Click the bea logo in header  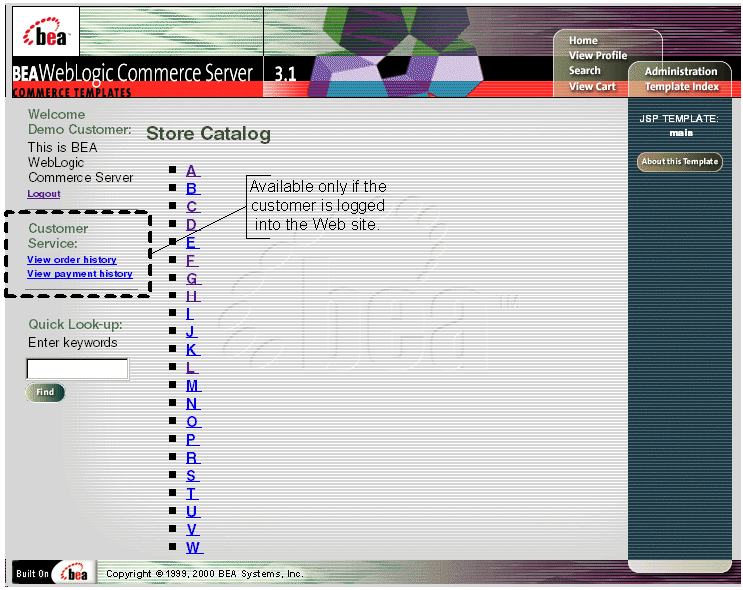(x=46, y=31)
